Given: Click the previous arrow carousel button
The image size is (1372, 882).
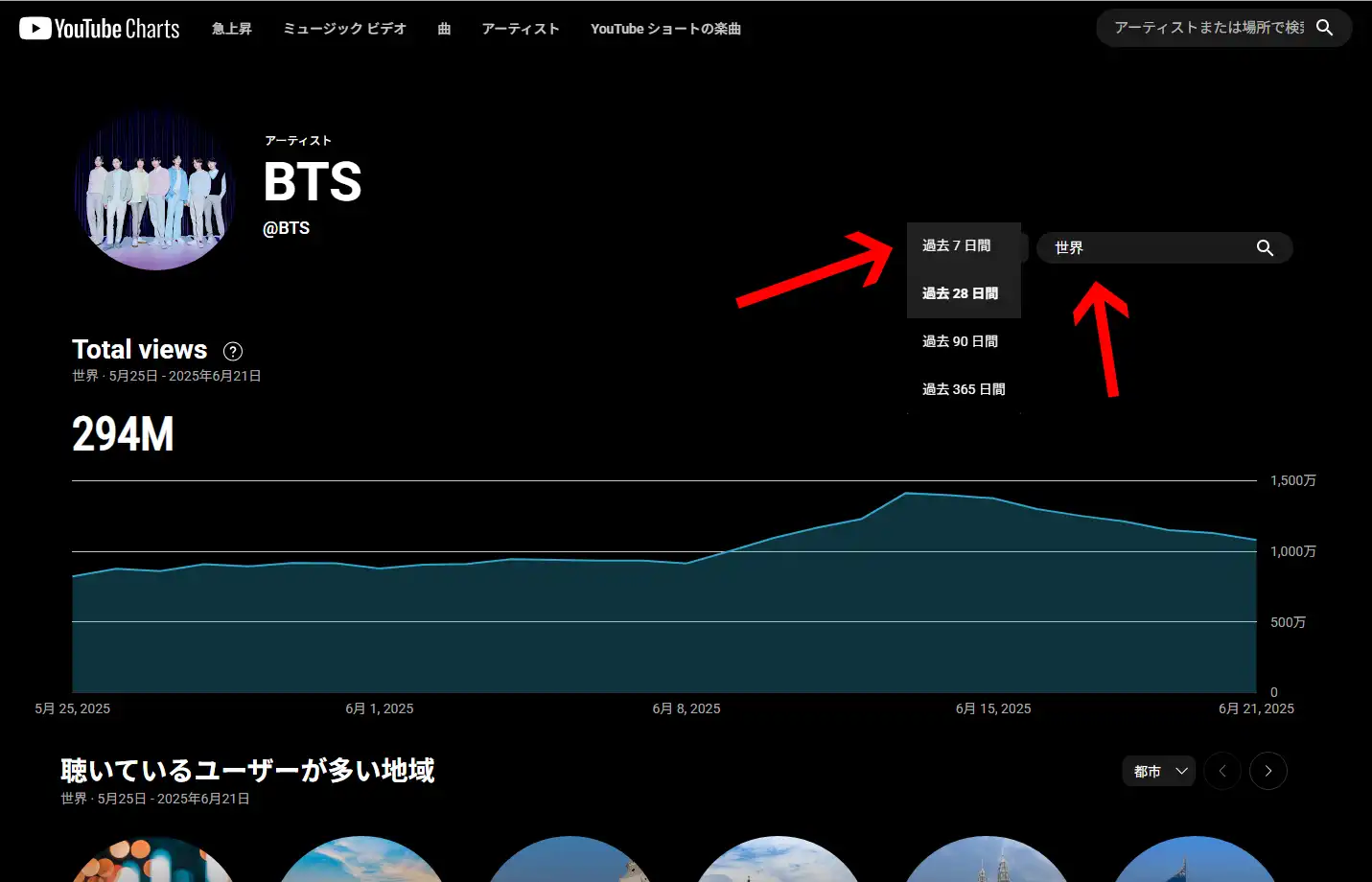Looking at the screenshot, I should (x=1222, y=771).
